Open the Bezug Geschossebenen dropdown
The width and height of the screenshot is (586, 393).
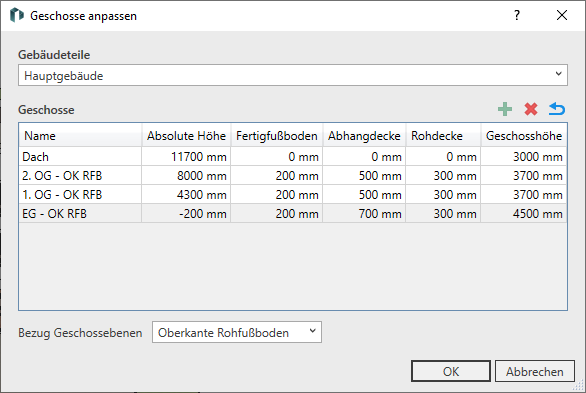pos(237,332)
